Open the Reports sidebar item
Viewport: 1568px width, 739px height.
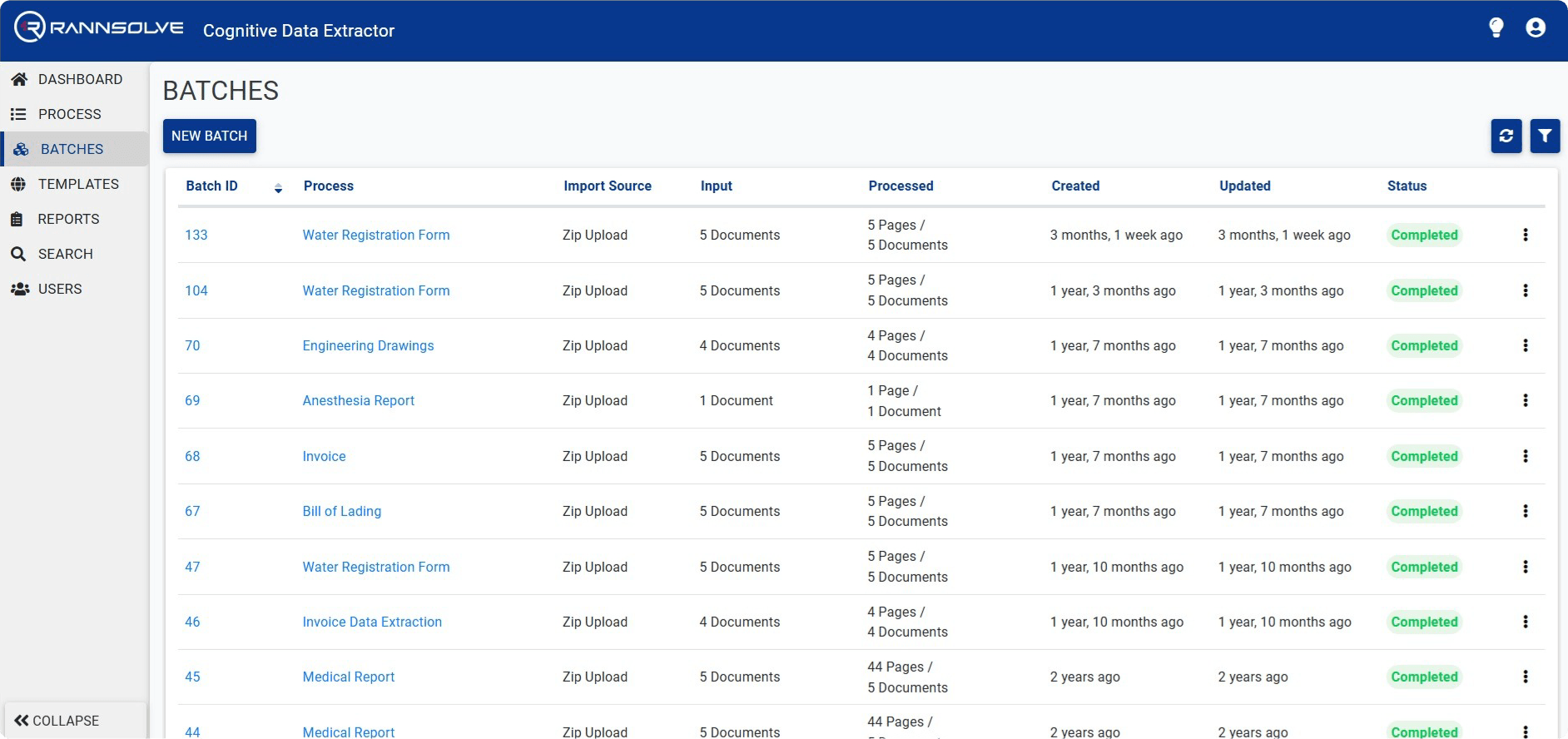click(68, 219)
